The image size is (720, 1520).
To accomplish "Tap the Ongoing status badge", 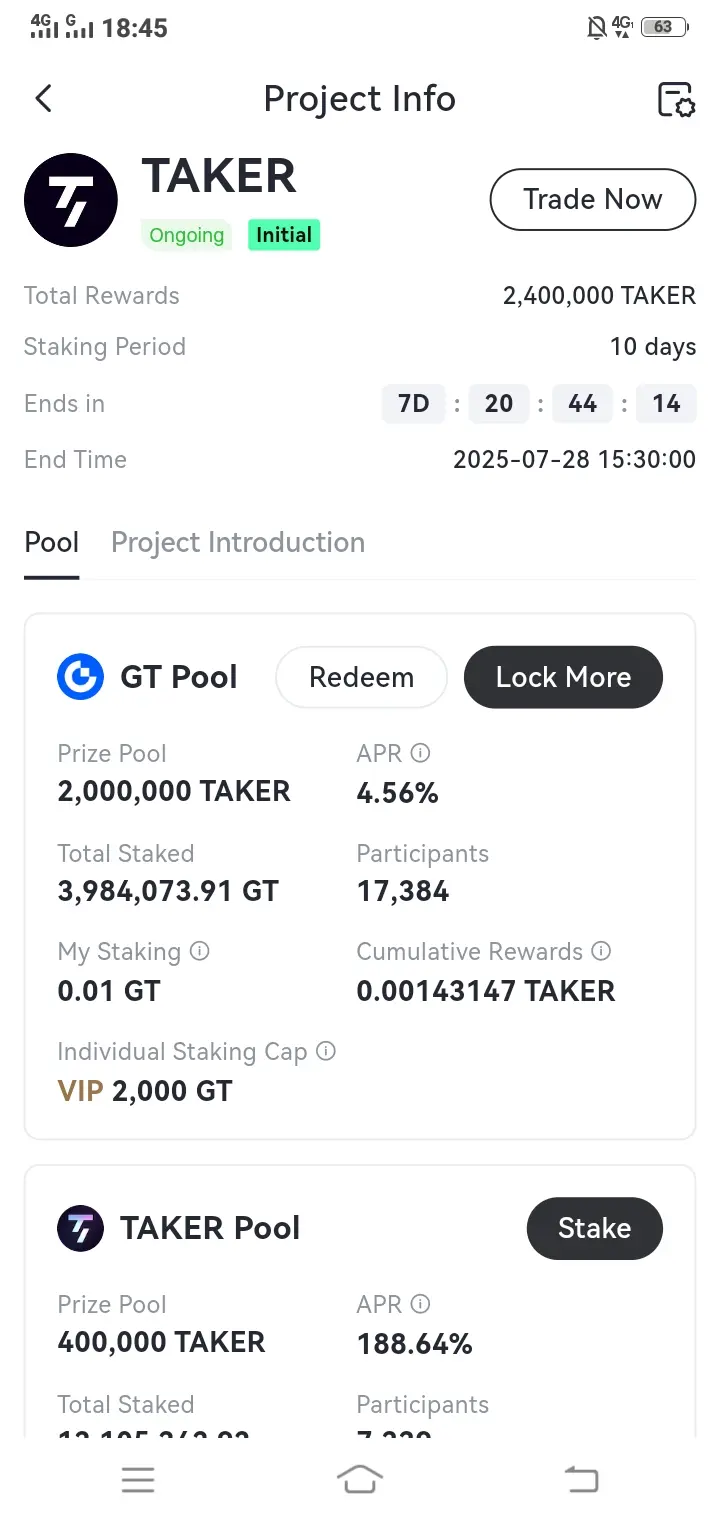I will pyautogui.click(x=186, y=235).
